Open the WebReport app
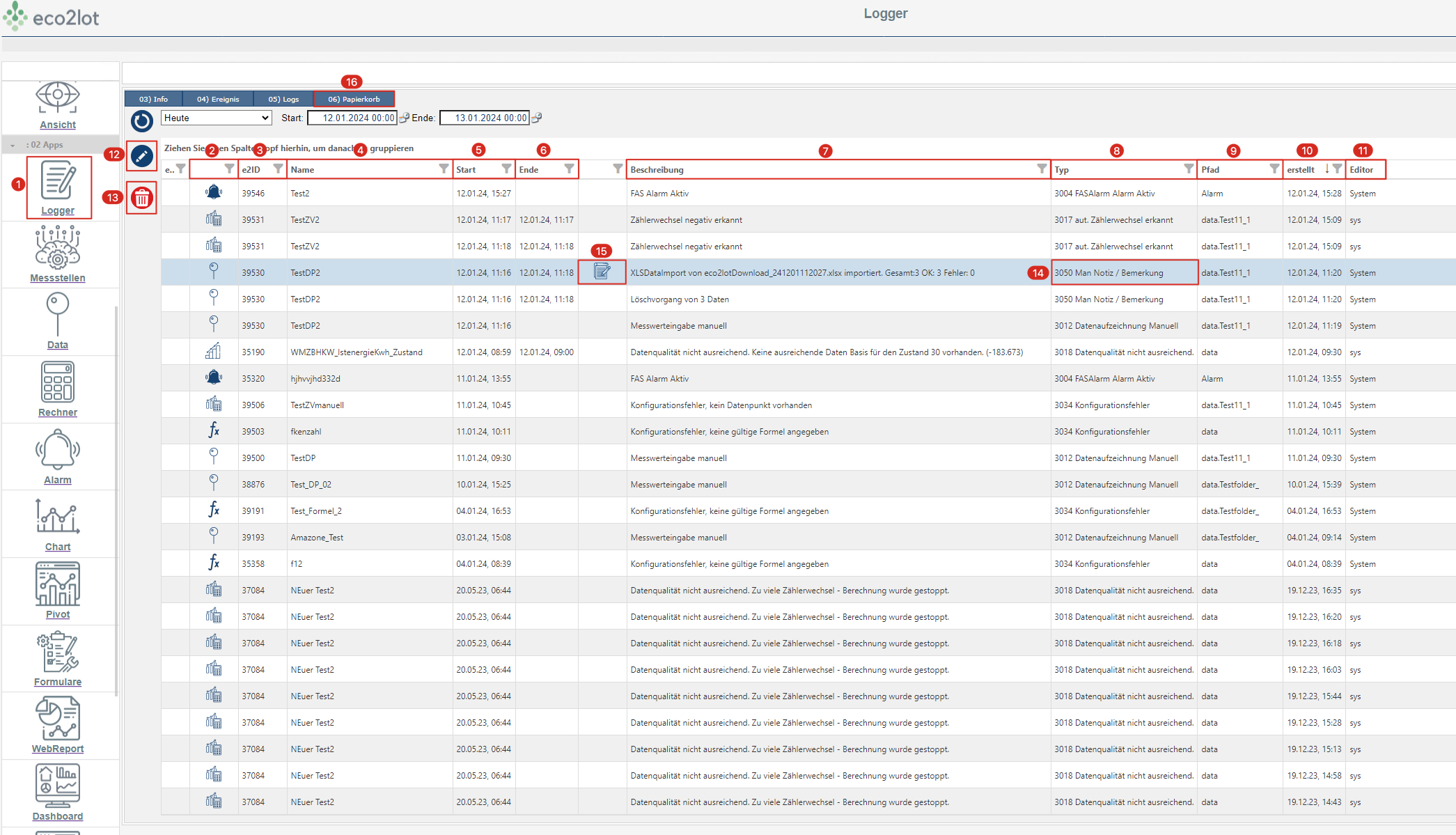Viewport: 1456px width, 835px height. (x=58, y=719)
